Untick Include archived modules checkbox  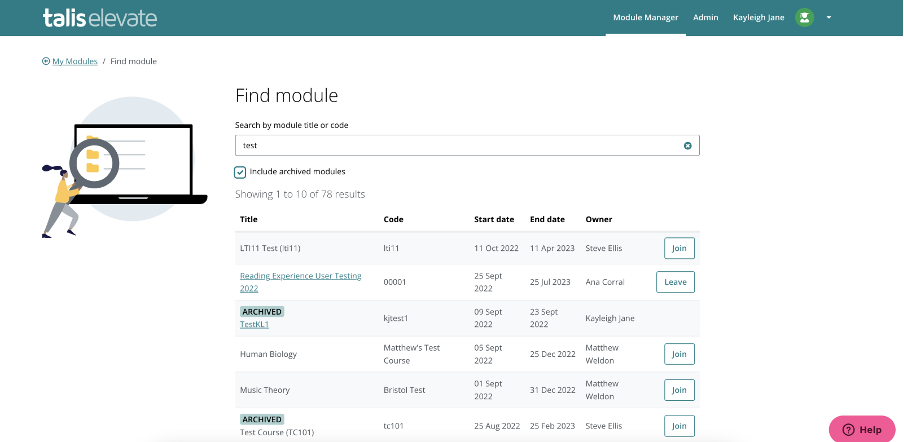pos(240,172)
